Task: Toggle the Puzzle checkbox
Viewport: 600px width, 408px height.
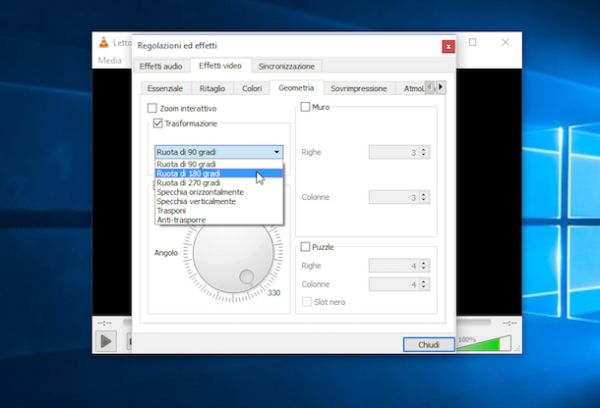Action: 306,246
